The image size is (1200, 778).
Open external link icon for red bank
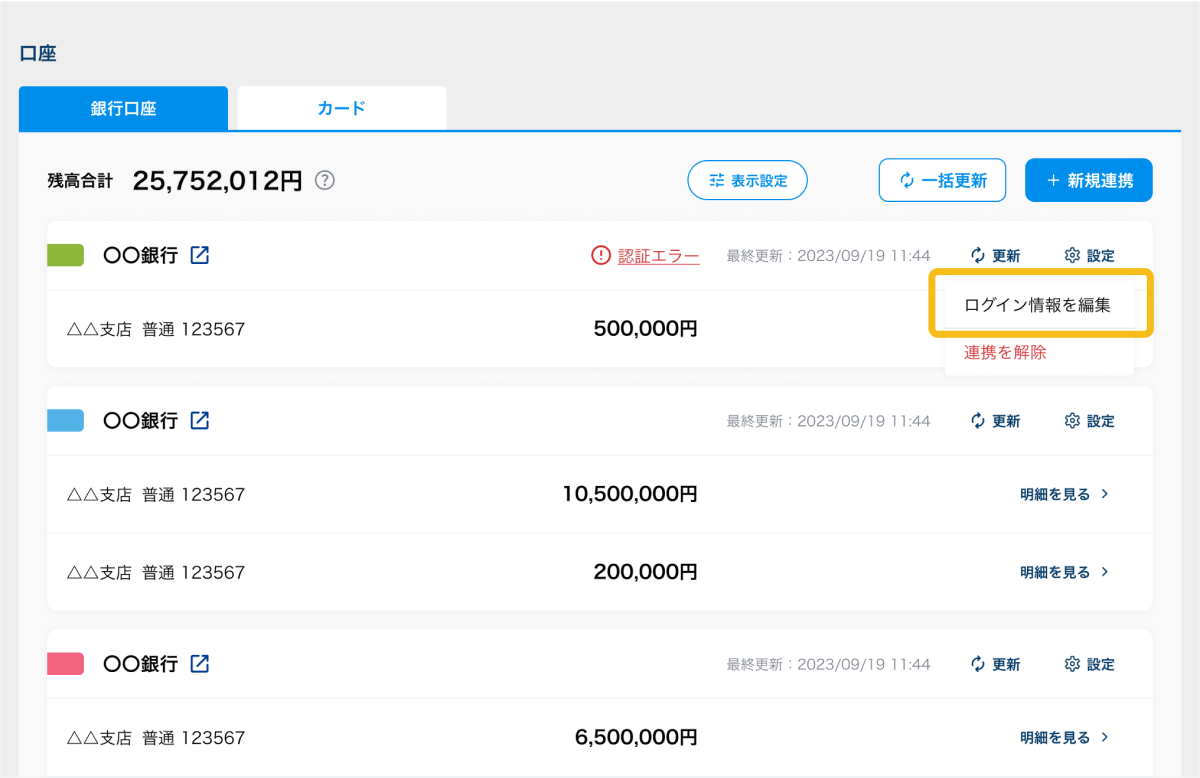tap(200, 664)
